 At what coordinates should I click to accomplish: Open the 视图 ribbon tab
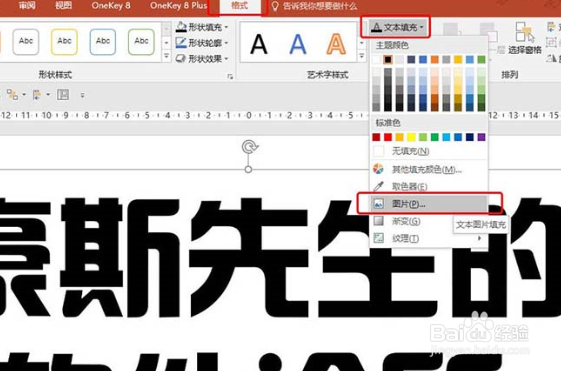63,5
